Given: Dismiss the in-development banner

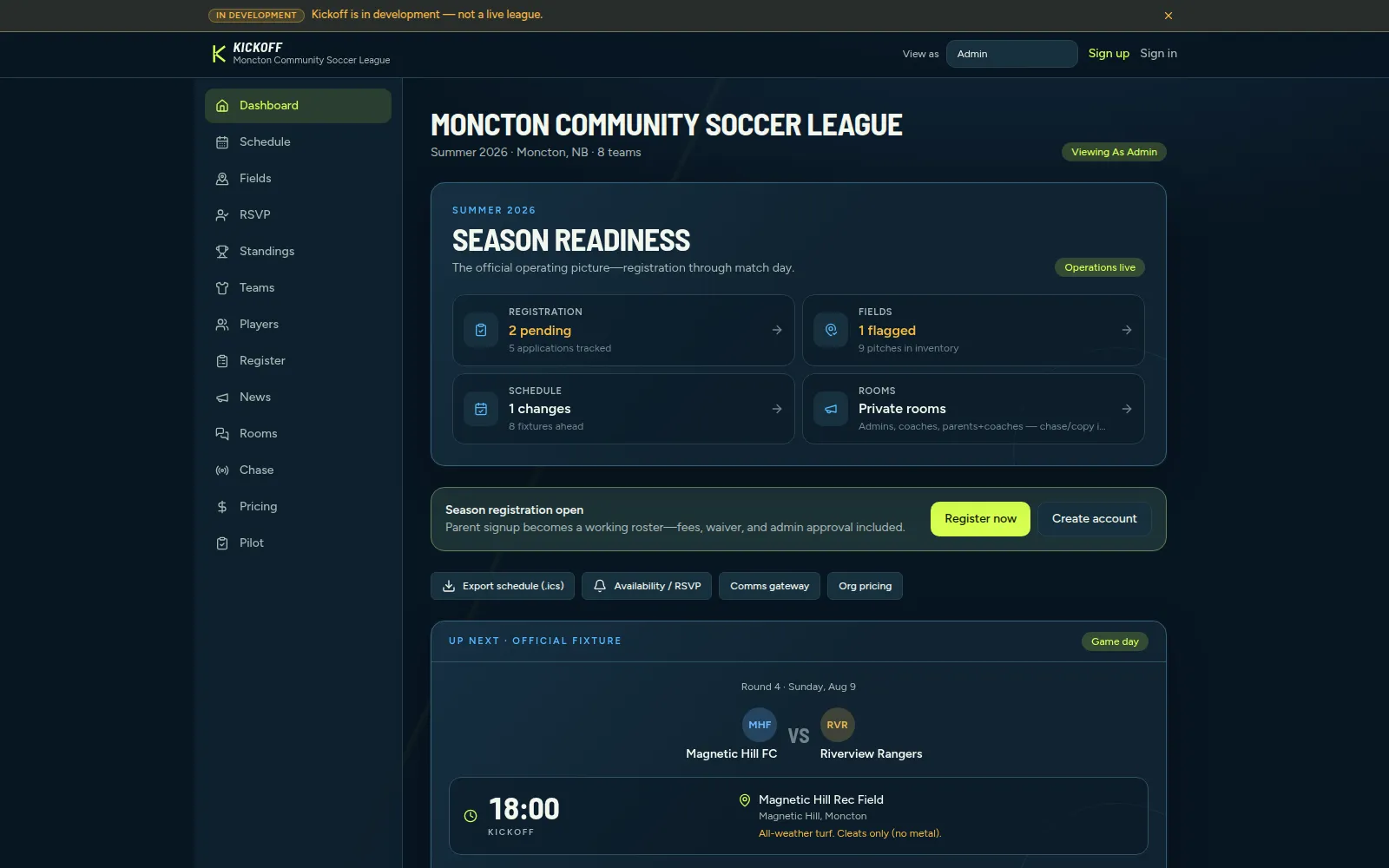Looking at the screenshot, I should [x=1168, y=16].
